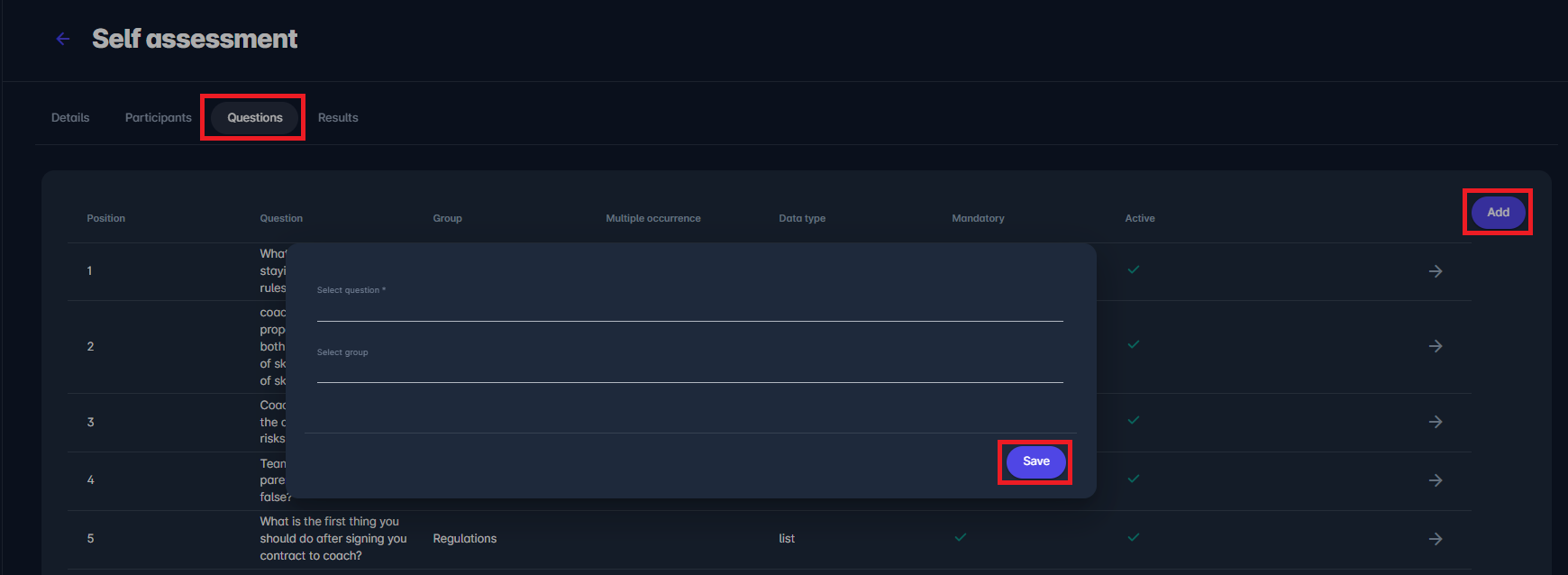Click the back arrow beside Self assessment
1568x575 pixels.
coord(63,39)
